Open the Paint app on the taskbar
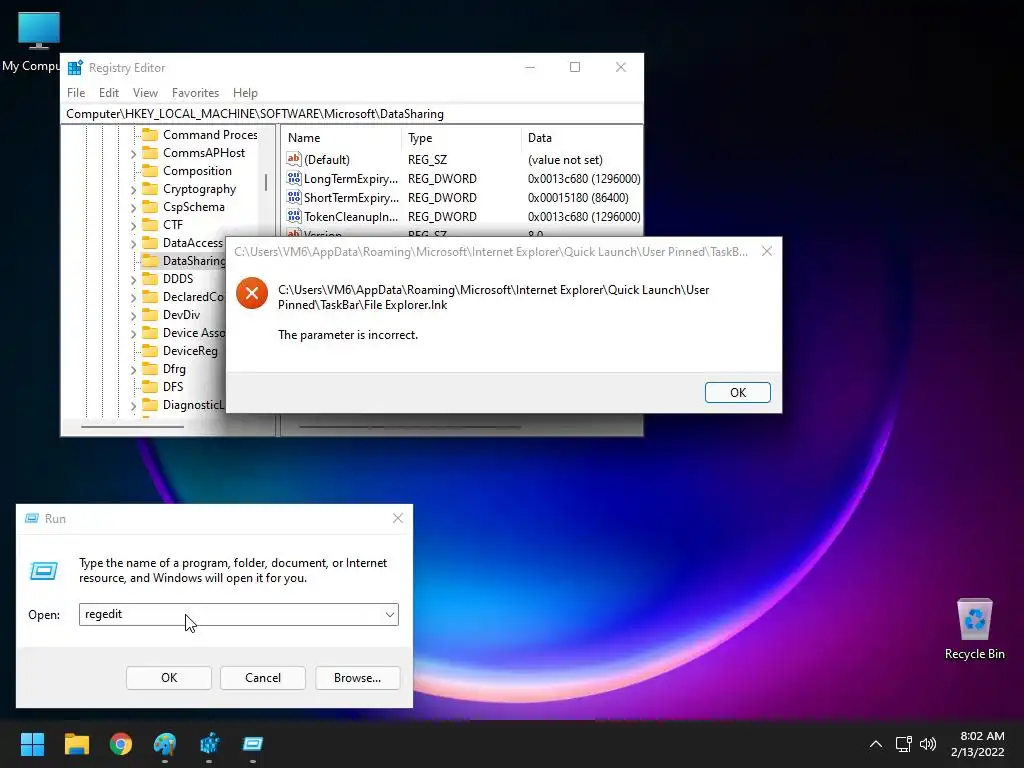 click(165, 744)
